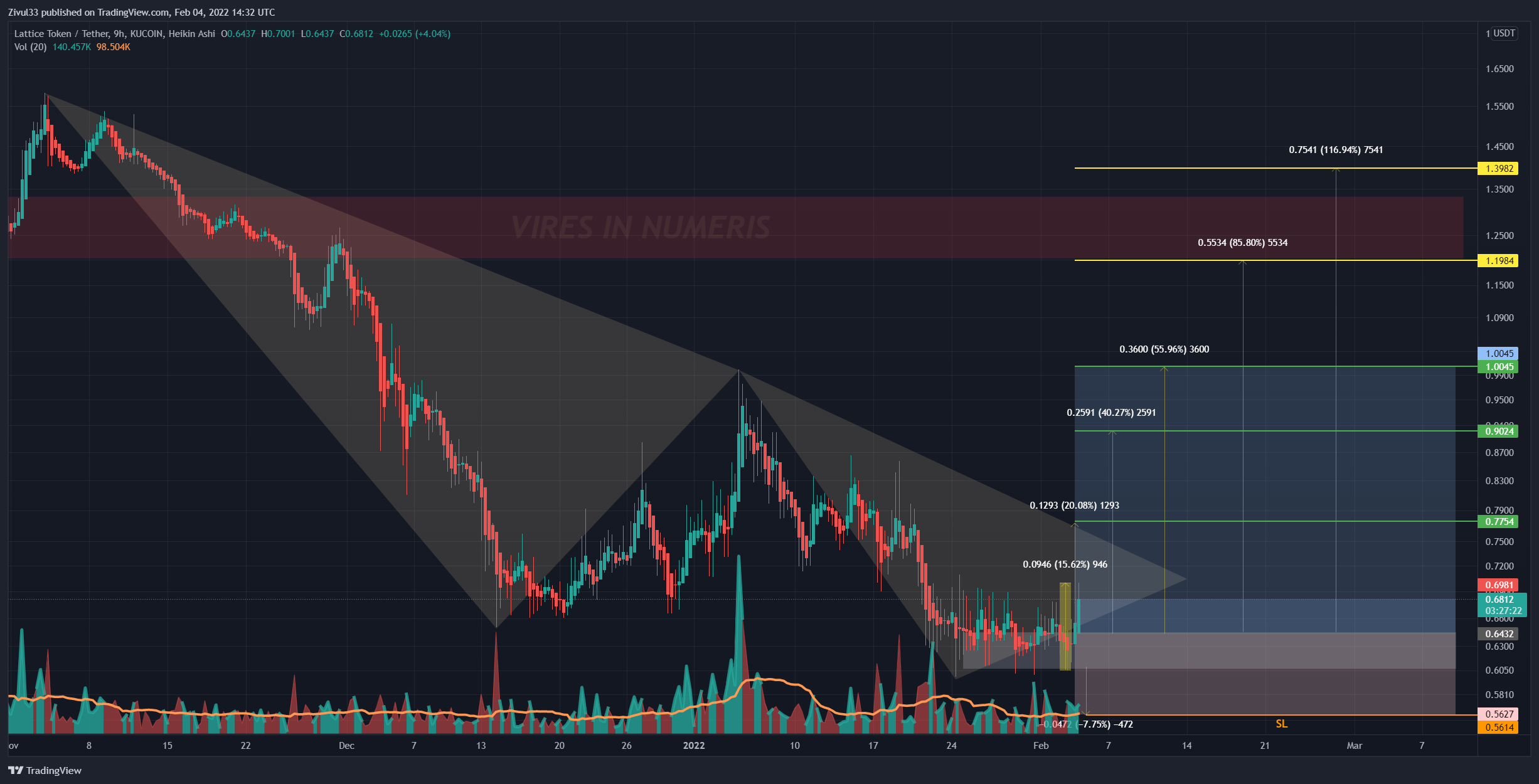Click the measurement label '0.3600 (55.96%) 3600'
The image size is (1539, 784).
pos(1164,349)
